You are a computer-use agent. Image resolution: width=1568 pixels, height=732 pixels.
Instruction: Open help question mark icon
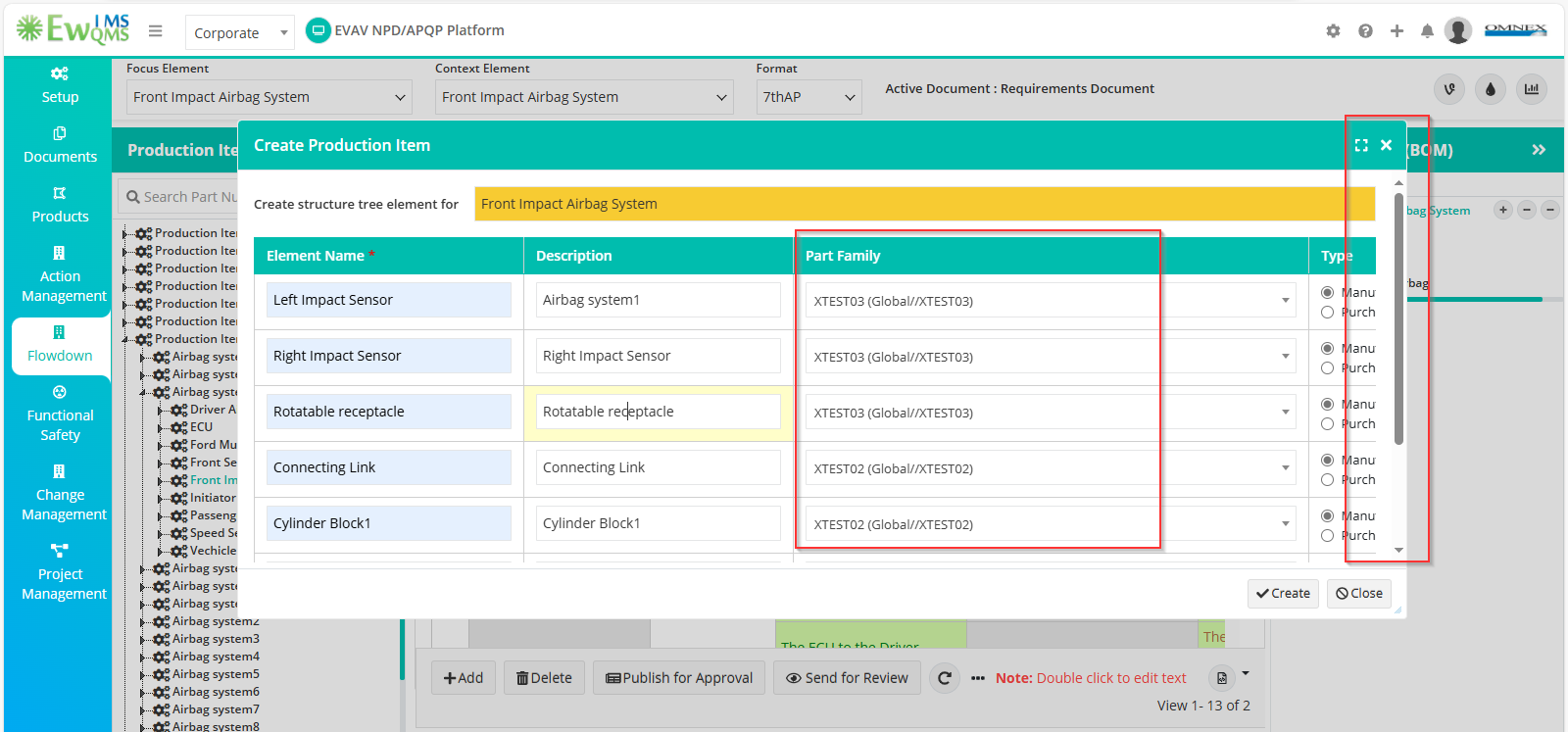[x=1365, y=31]
